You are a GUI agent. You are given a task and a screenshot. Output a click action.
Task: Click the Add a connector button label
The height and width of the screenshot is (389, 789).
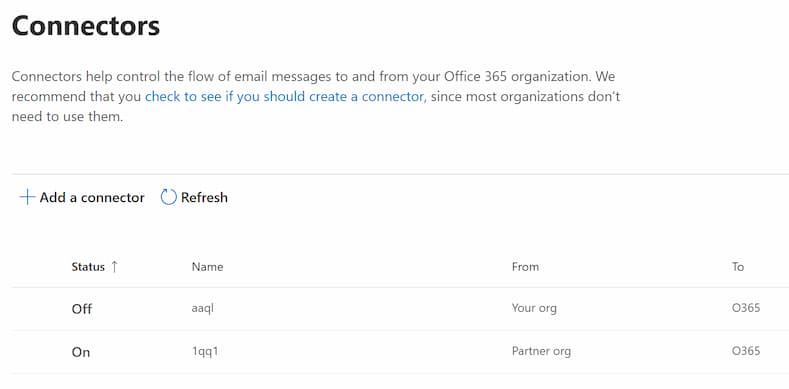point(92,197)
